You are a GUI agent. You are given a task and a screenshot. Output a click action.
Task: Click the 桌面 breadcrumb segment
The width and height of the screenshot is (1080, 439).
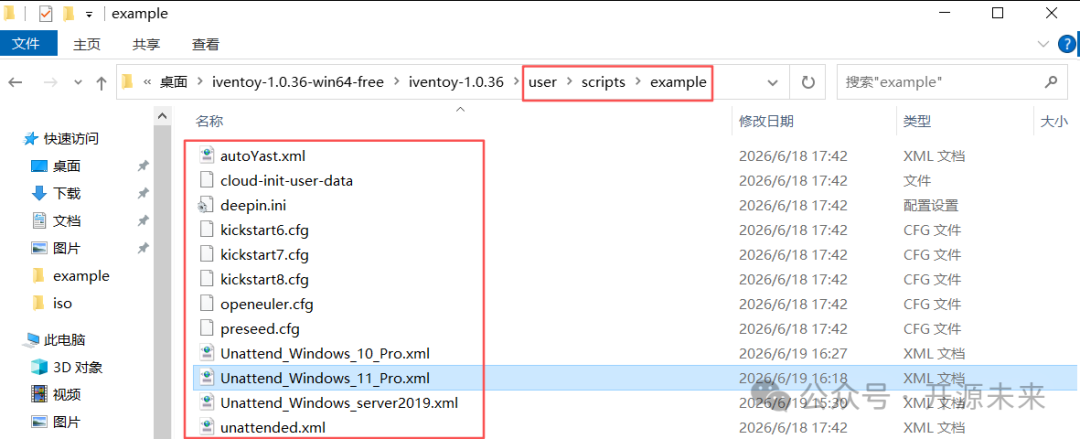click(x=174, y=83)
